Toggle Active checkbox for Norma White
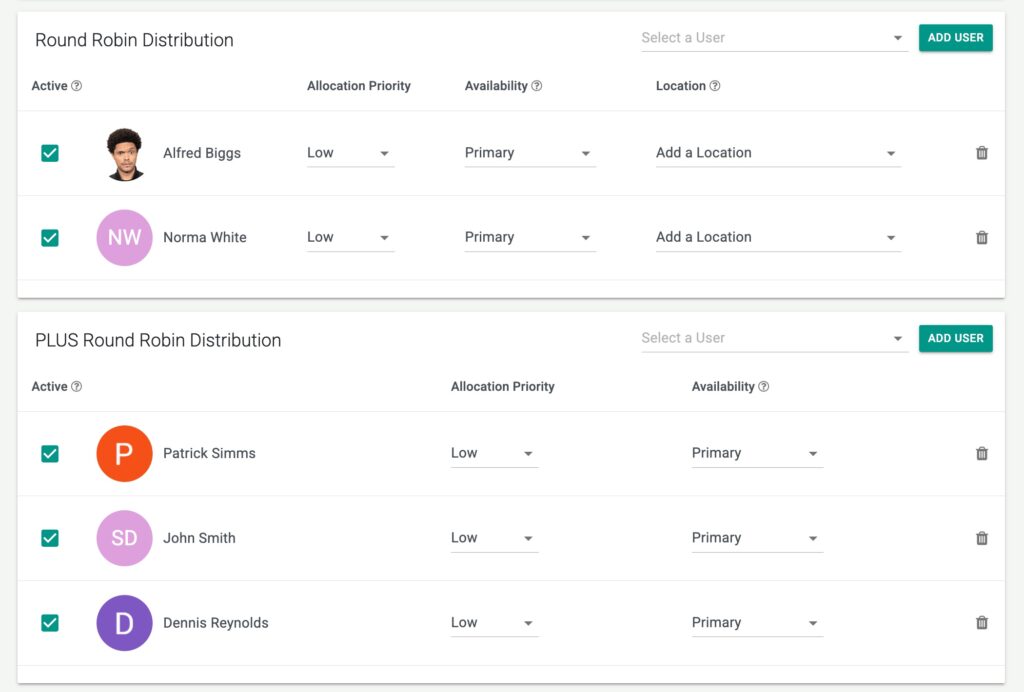This screenshot has height=692, width=1024. pyautogui.click(x=50, y=238)
